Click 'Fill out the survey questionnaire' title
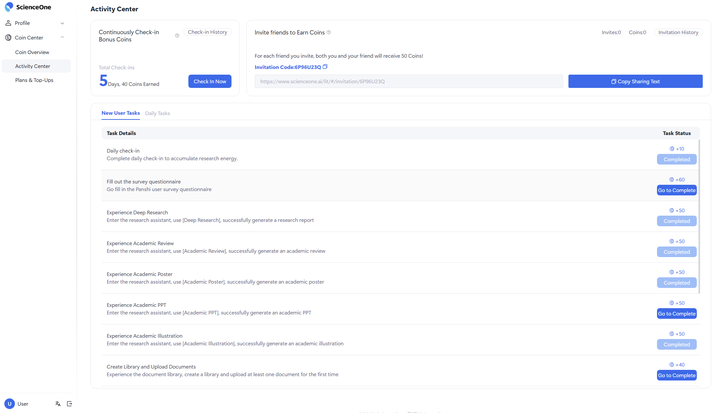This screenshot has height=413, width=720. 144,181
